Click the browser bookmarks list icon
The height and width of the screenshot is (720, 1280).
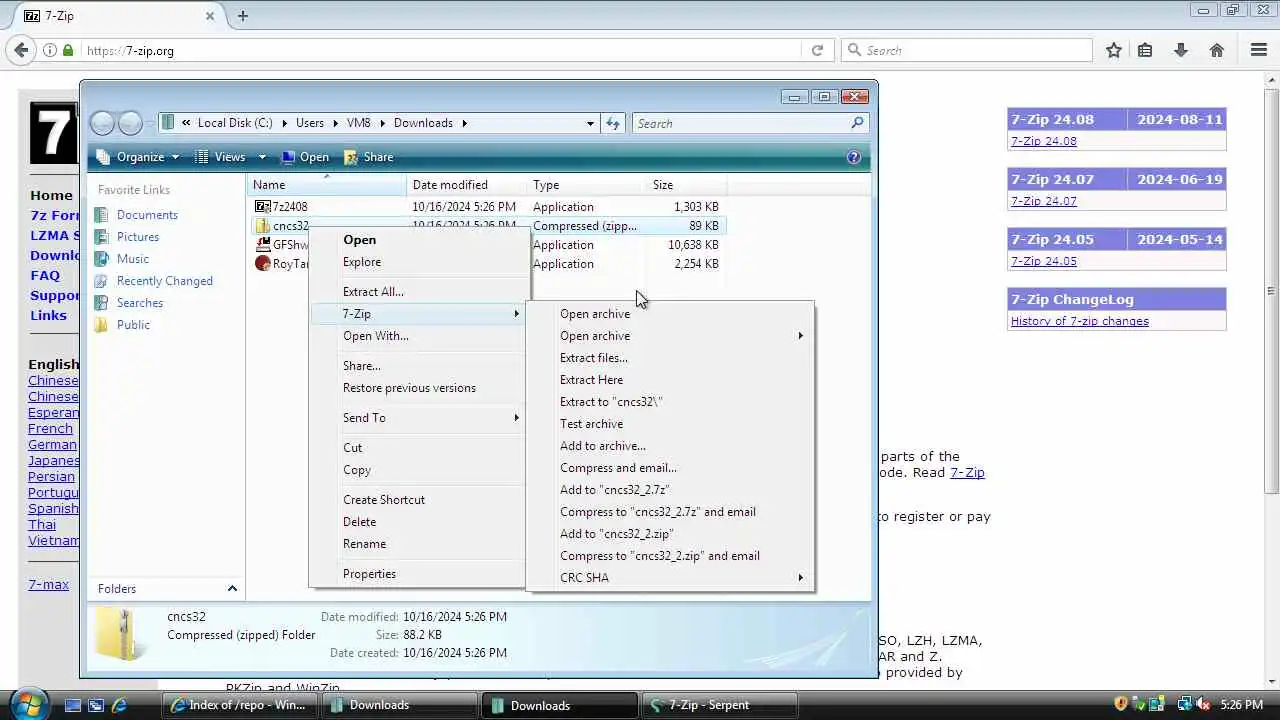tap(1145, 50)
